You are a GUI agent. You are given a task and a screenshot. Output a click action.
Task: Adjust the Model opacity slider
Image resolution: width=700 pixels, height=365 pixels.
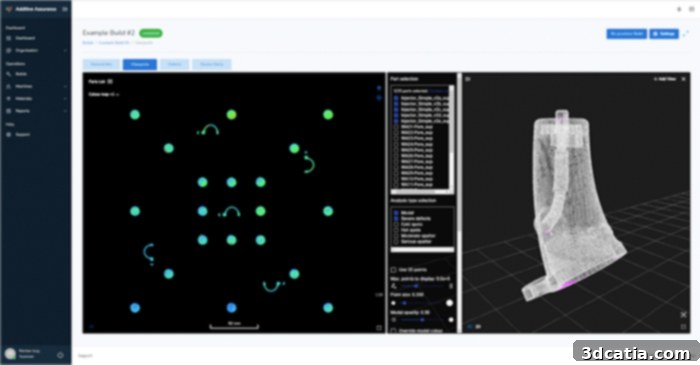[x=422, y=320]
